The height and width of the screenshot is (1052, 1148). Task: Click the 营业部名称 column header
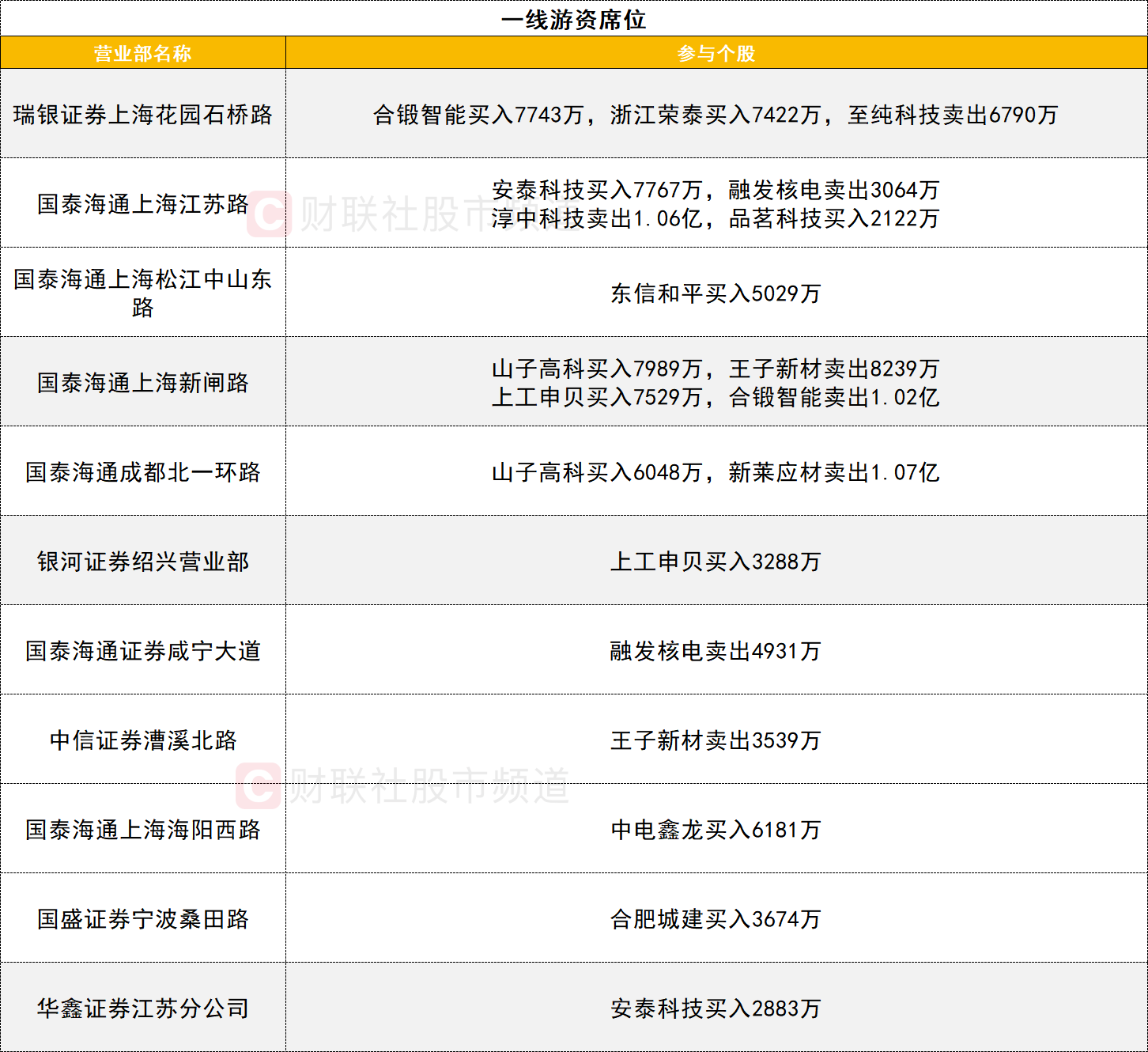143,53
